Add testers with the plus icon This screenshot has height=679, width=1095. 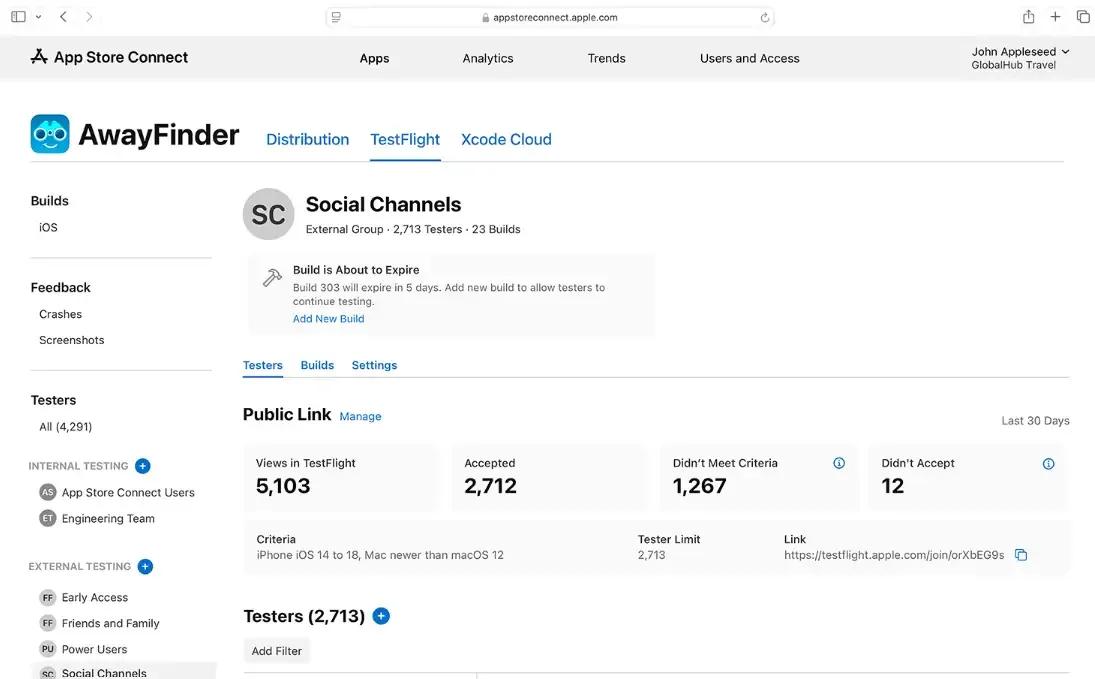(x=381, y=616)
